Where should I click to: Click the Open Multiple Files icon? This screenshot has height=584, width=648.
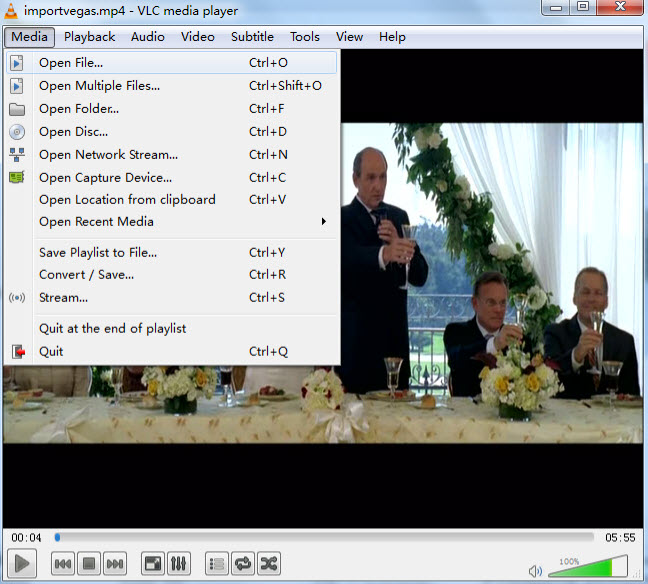click(17, 86)
